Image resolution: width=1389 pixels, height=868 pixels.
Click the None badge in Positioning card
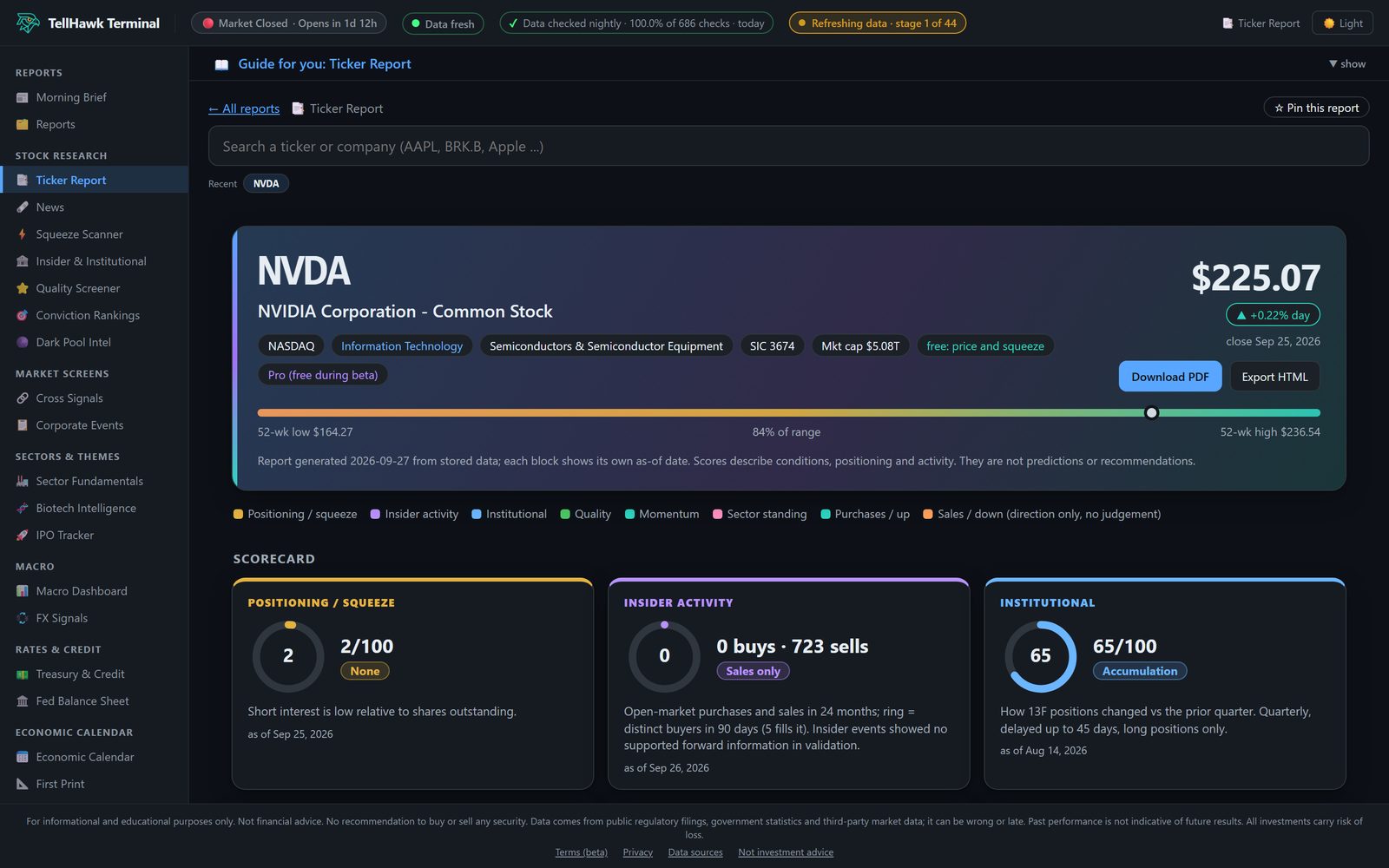click(365, 671)
